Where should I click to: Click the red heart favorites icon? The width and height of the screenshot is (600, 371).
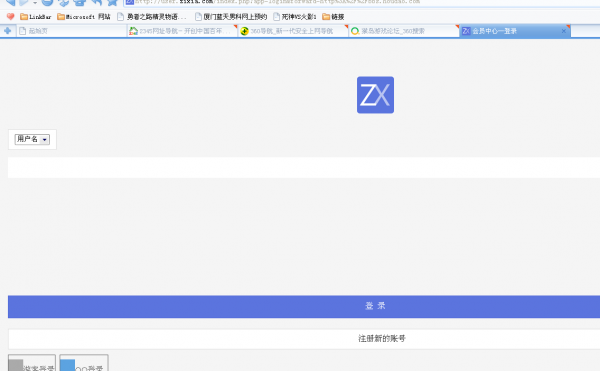10,16
